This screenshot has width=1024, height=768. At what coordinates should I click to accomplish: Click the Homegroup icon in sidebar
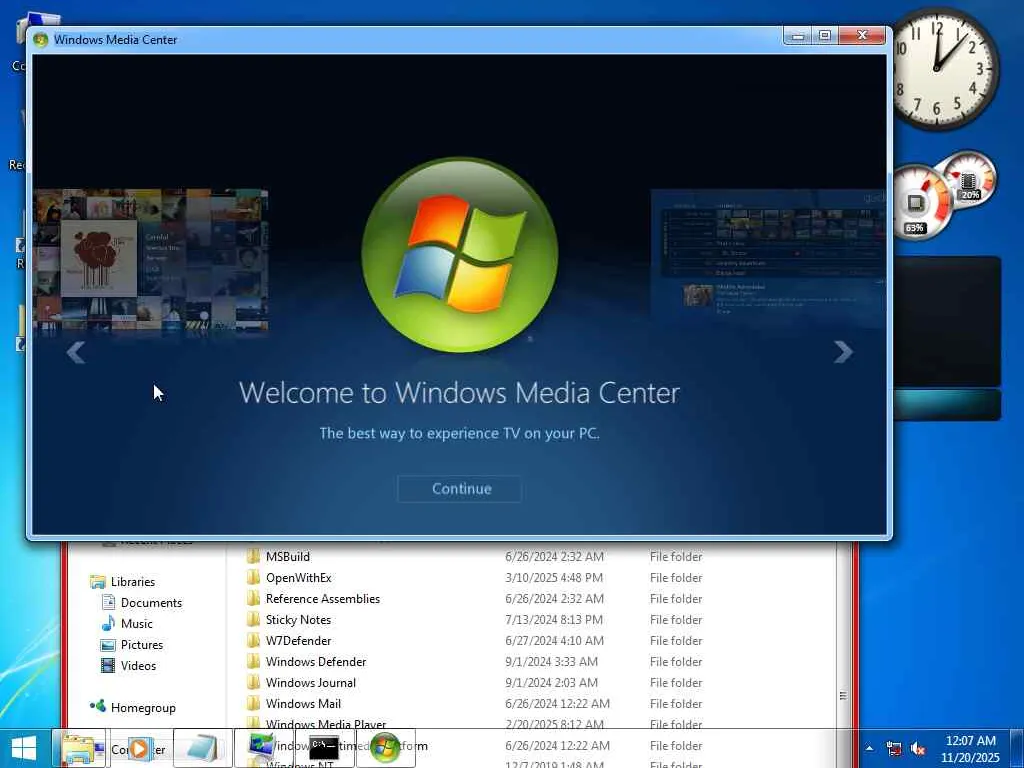98,706
